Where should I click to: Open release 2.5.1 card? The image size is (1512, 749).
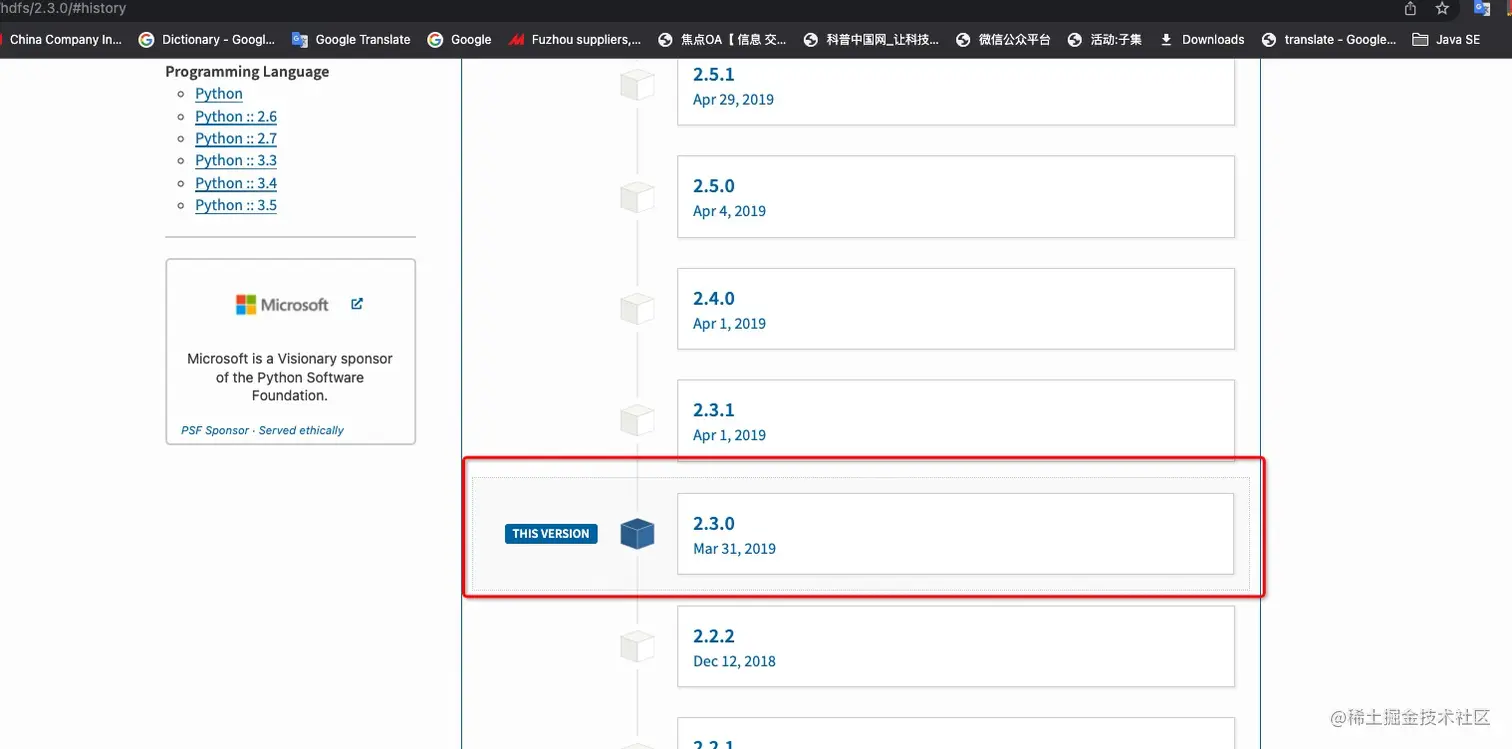click(956, 91)
